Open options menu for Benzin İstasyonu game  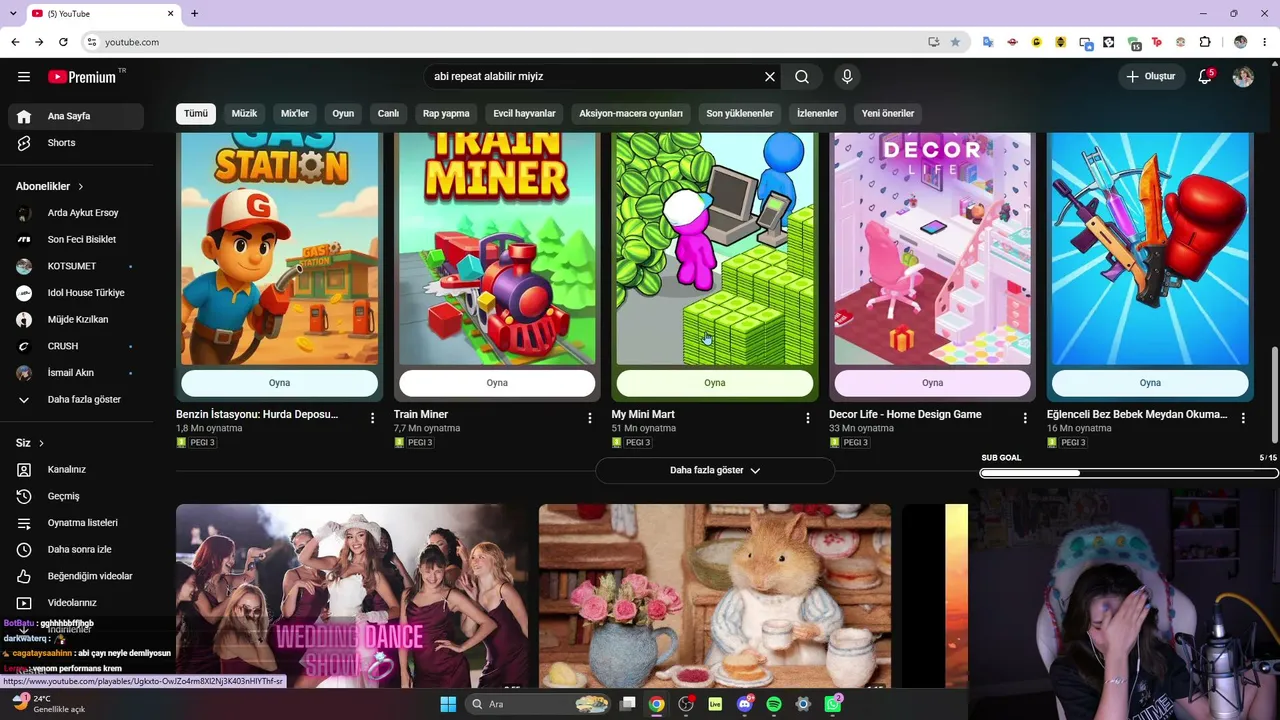point(372,418)
